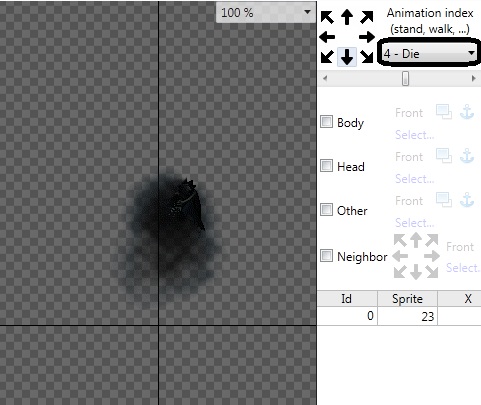Enable the Other reference checkbox
Image resolution: width=481 pixels, height=405 pixels.
pyautogui.click(x=326, y=210)
